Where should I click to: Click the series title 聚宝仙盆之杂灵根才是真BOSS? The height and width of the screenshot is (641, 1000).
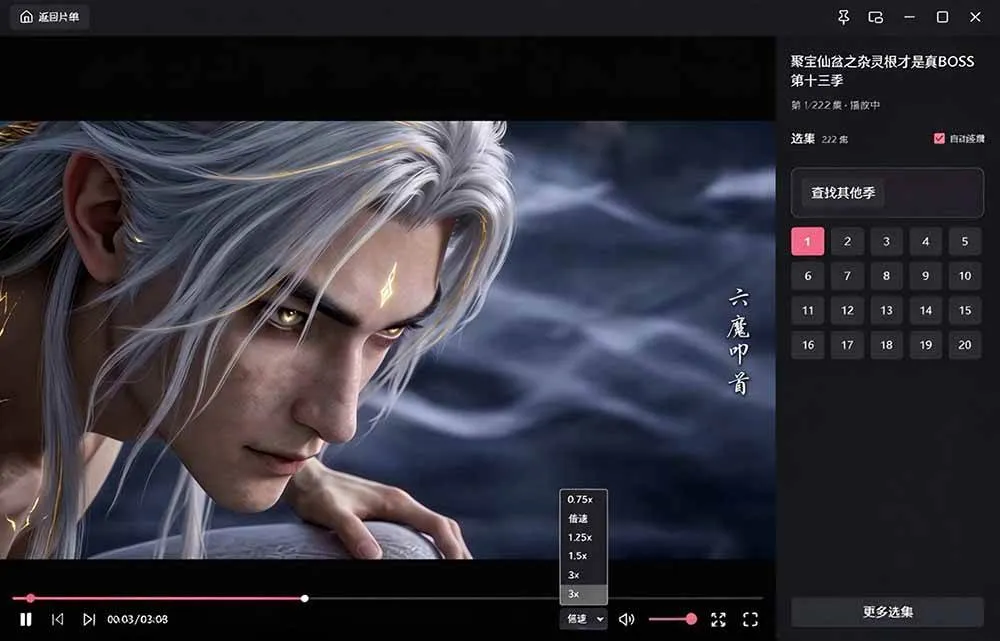pos(883,62)
